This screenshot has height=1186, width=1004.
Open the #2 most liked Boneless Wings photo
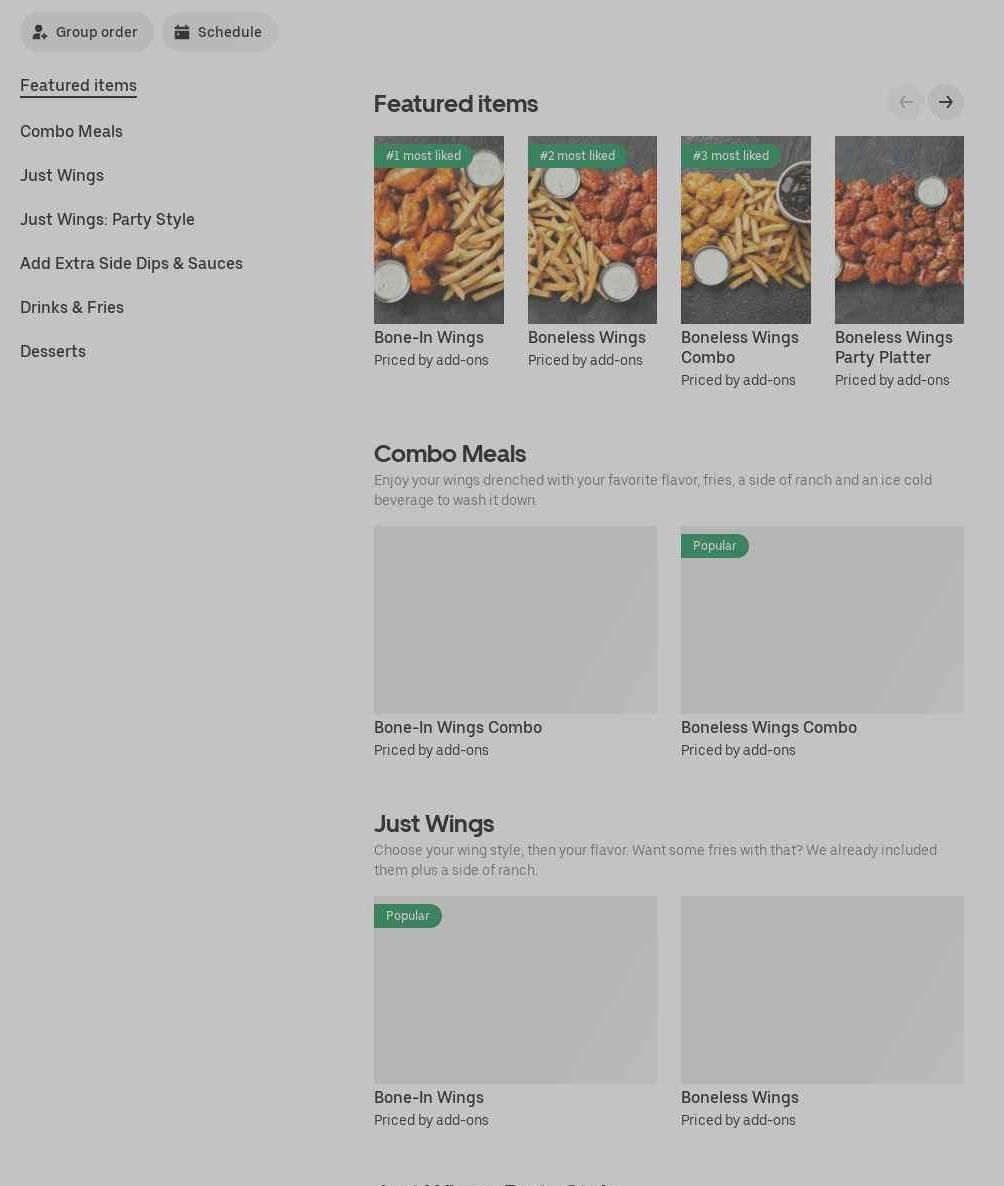(592, 230)
